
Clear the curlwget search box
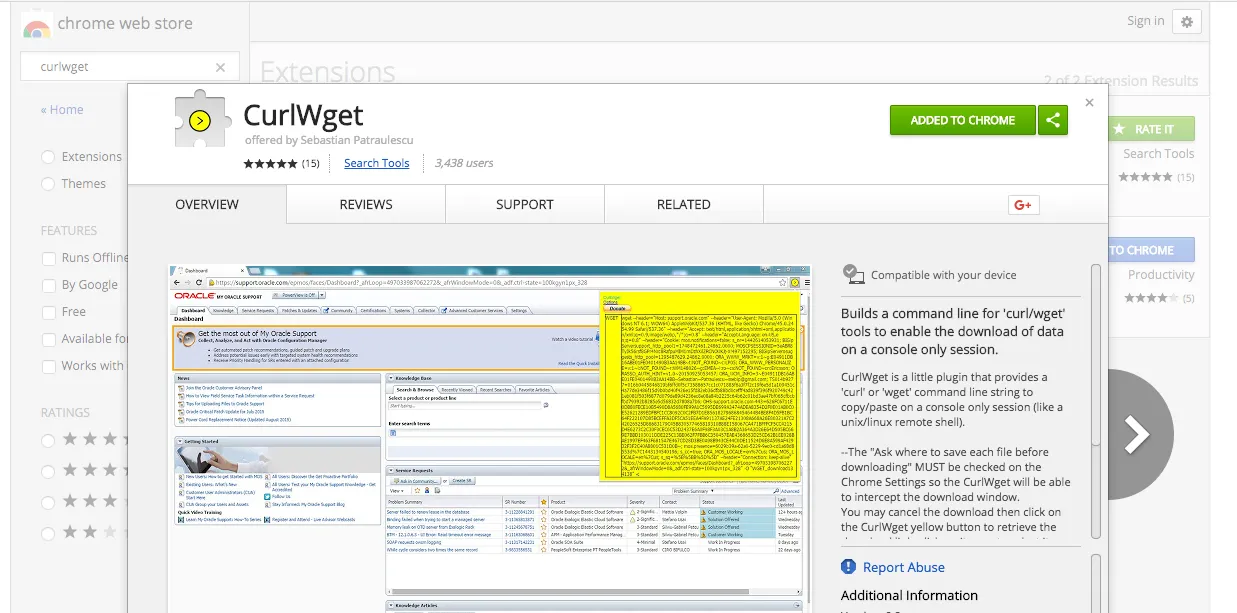[221, 67]
